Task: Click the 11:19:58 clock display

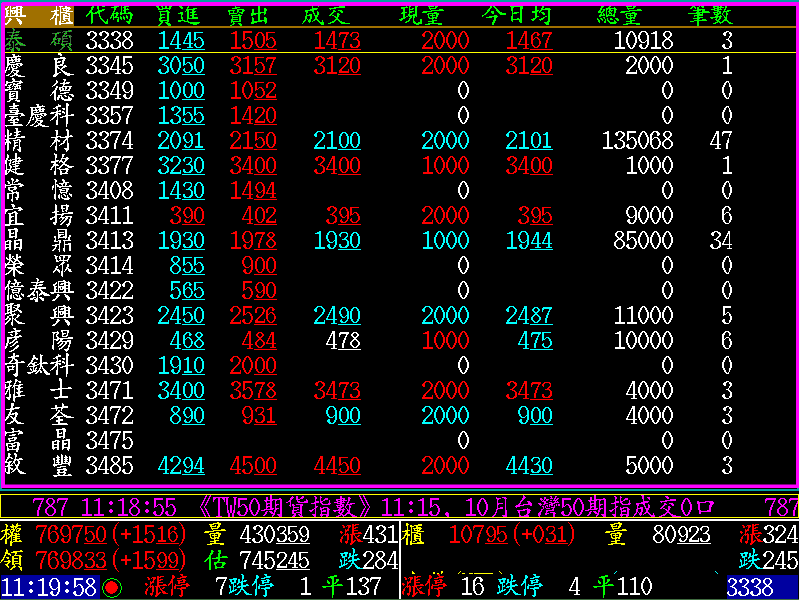Action: coord(49,586)
